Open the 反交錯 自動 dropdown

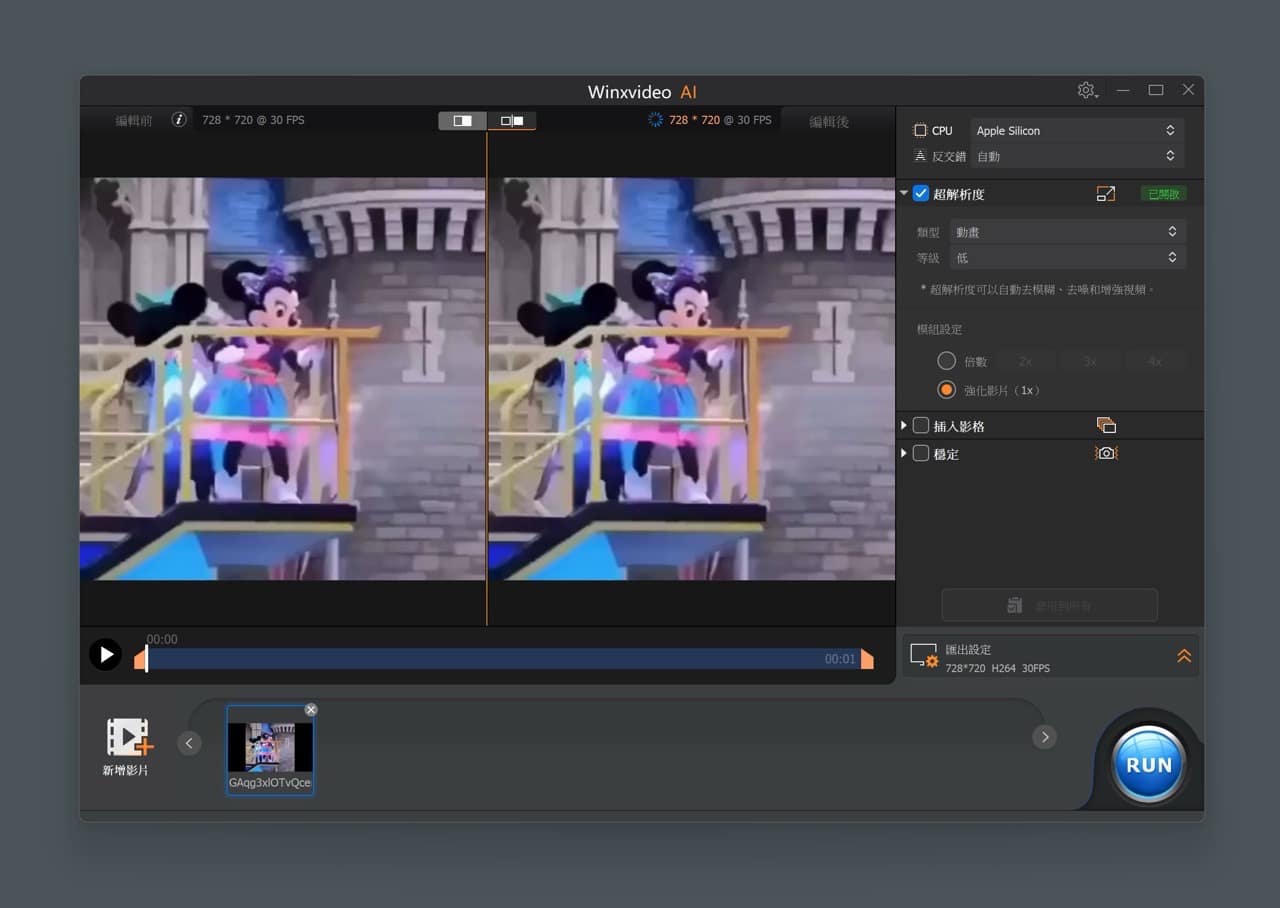click(x=1077, y=157)
